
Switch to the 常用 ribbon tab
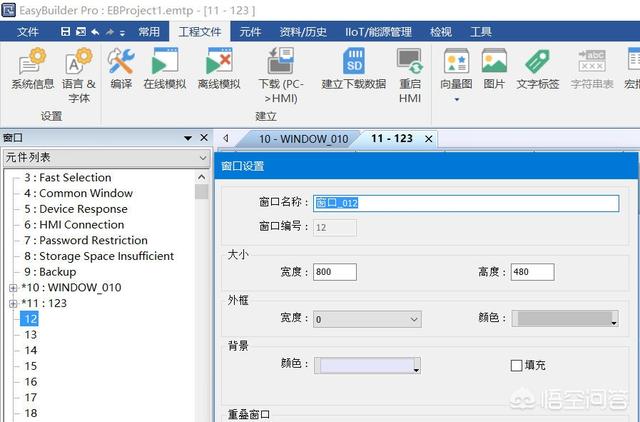point(149,31)
